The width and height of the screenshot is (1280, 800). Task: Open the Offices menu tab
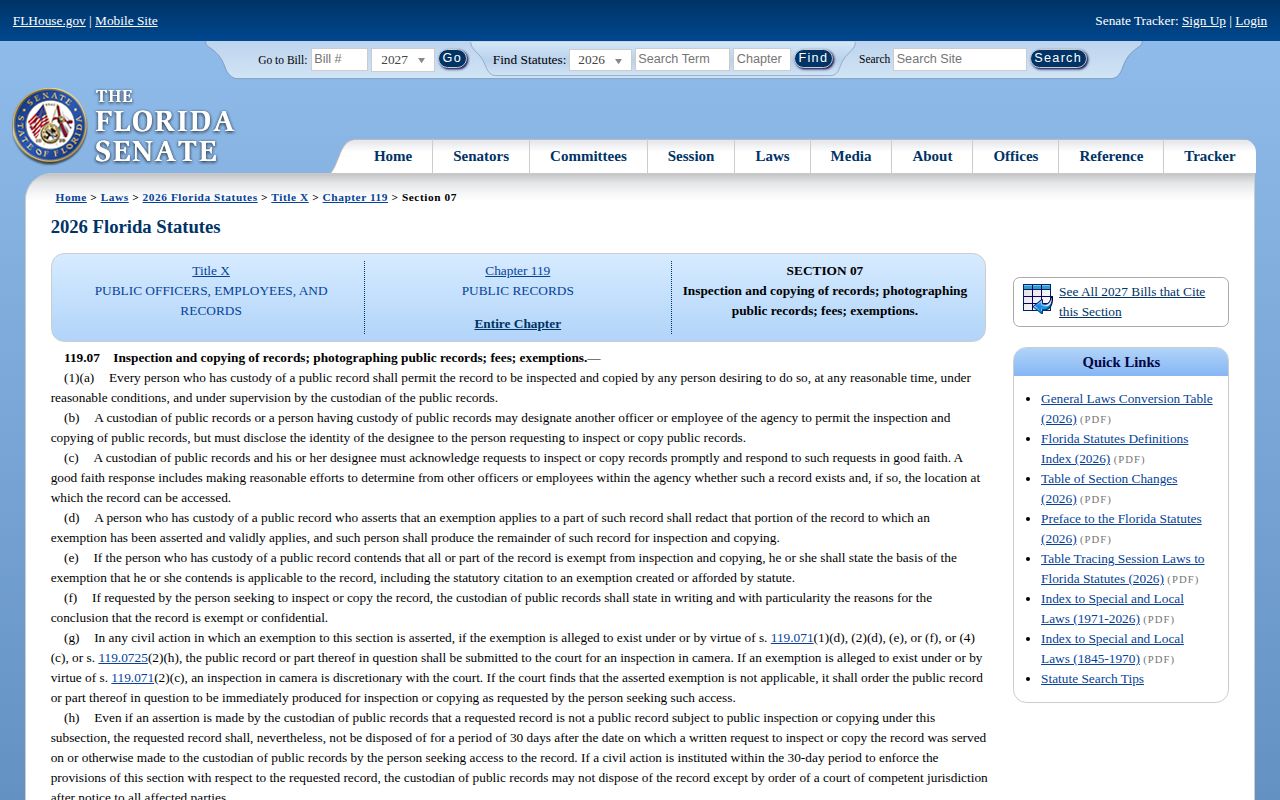pyautogui.click(x=1016, y=156)
